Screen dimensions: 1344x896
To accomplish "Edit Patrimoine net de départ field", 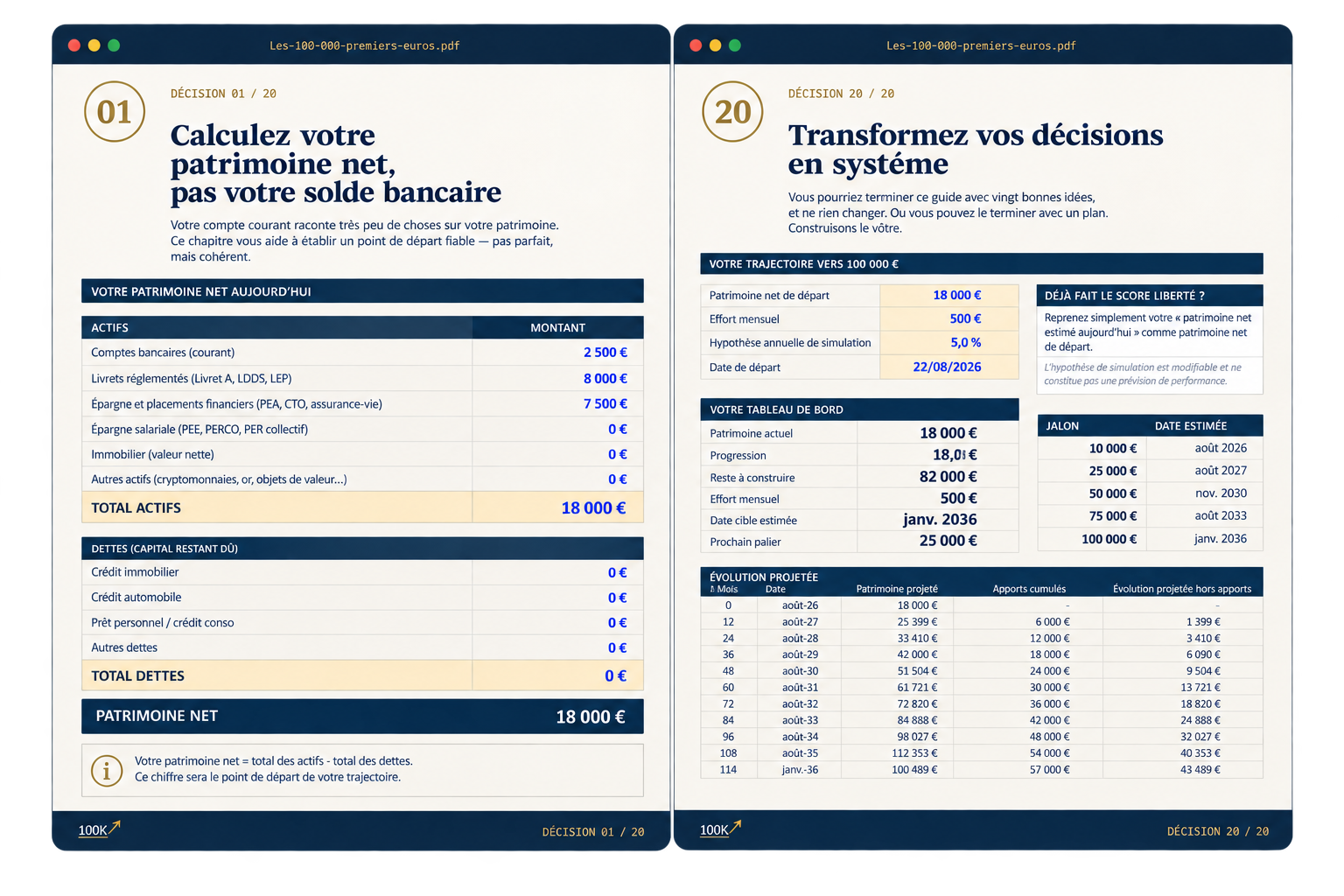I will coord(949,296).
